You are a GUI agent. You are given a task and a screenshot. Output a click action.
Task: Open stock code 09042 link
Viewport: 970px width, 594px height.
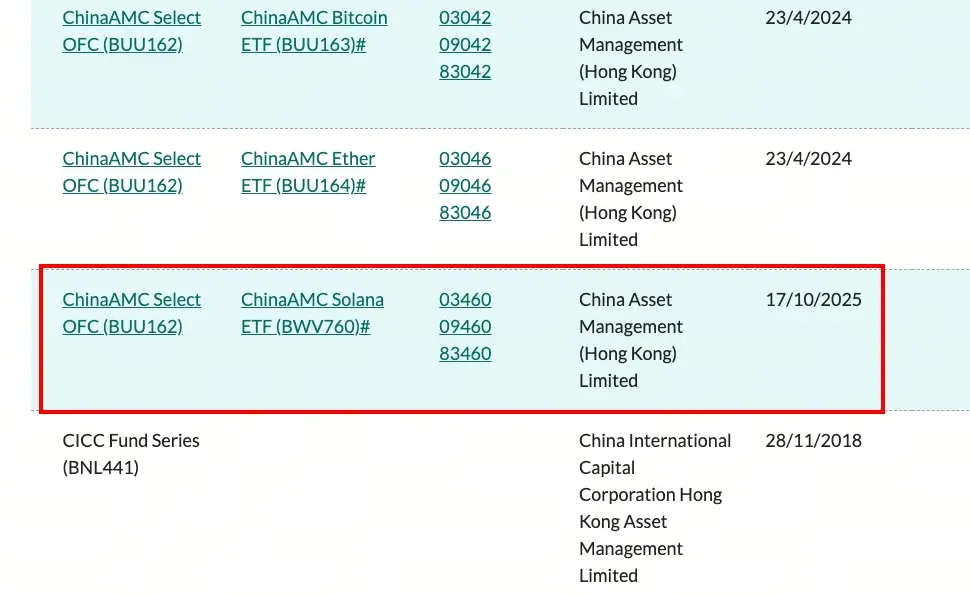(x=465, y=45)
